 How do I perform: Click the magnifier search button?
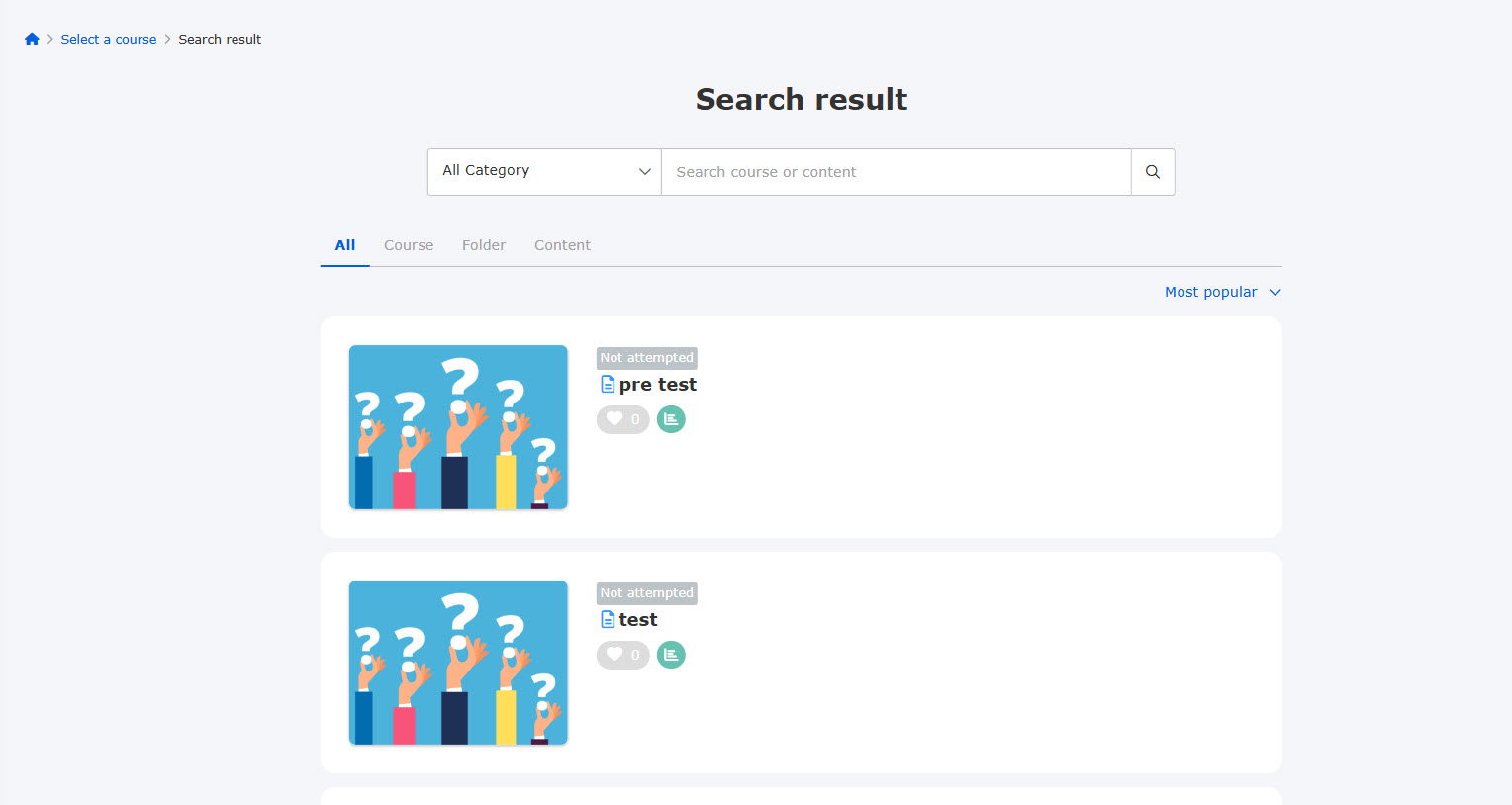tap(1153, 172)
